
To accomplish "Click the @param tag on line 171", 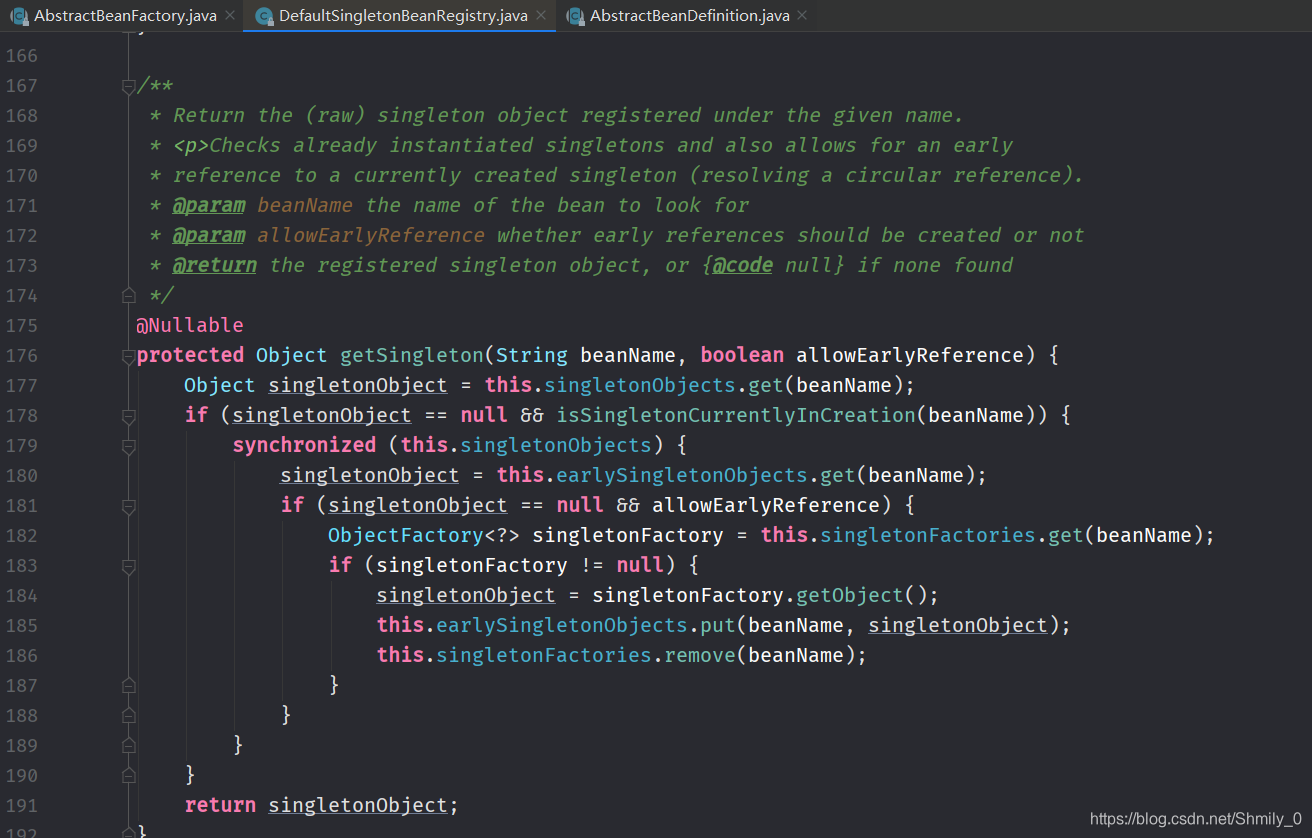I will pos(208,205).
